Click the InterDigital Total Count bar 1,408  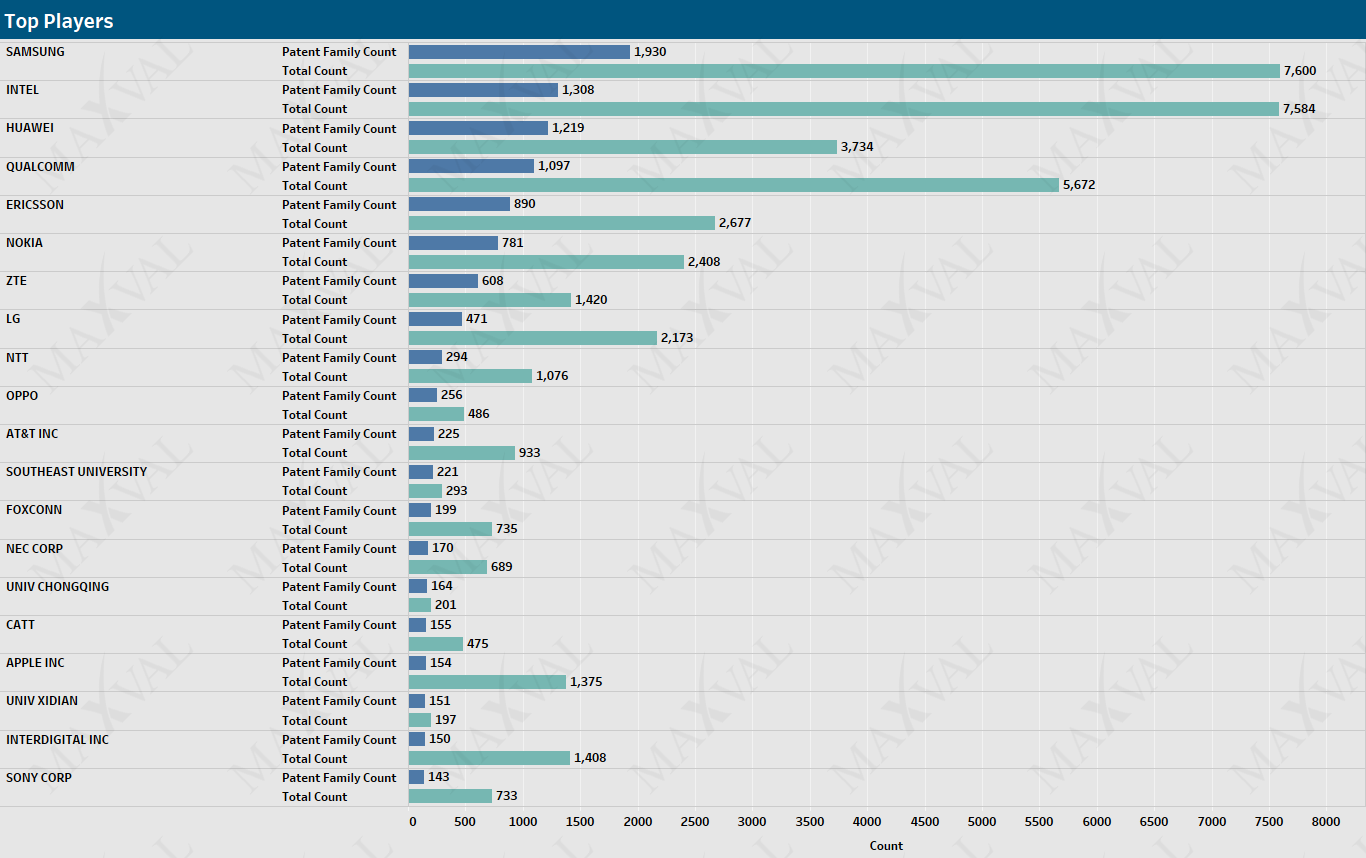coord(489,758)
